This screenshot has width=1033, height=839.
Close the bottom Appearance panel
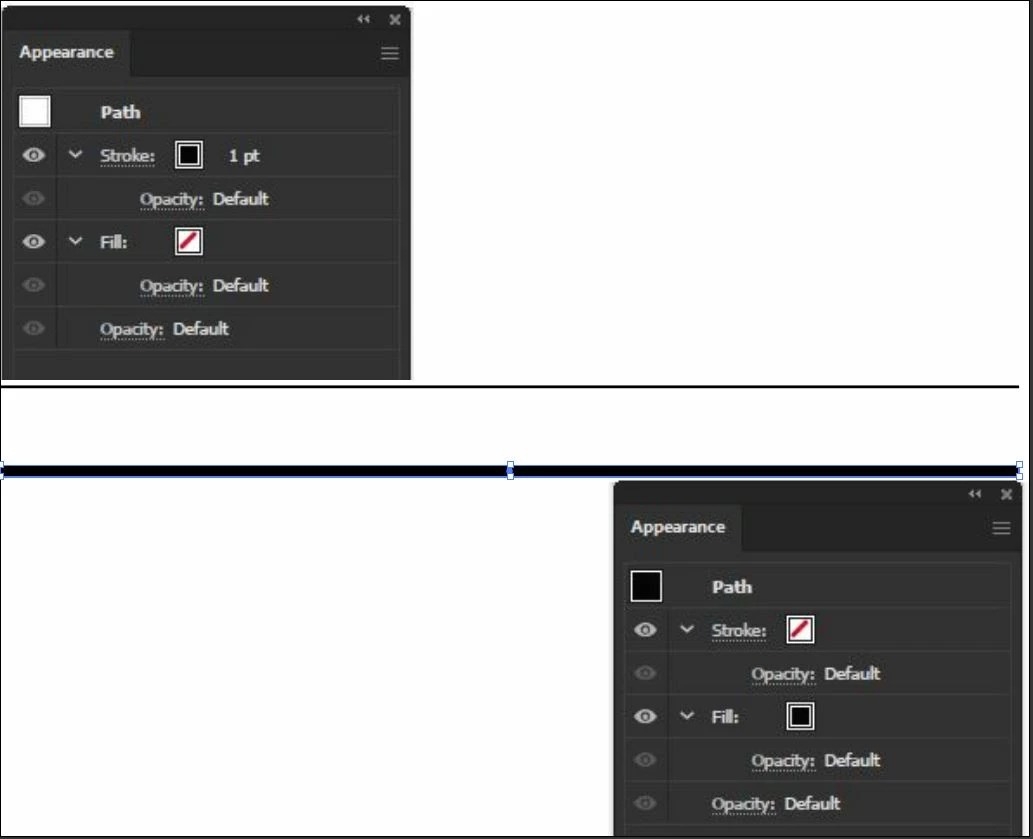point(1006,495)
